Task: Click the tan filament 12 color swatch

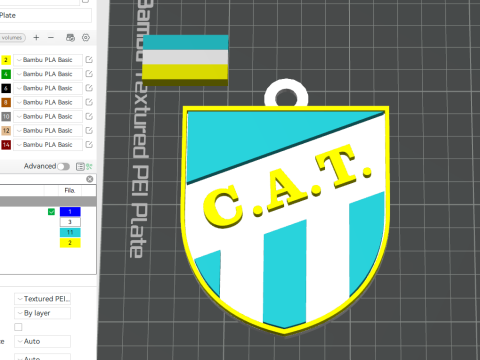Action: pos(6,131)
